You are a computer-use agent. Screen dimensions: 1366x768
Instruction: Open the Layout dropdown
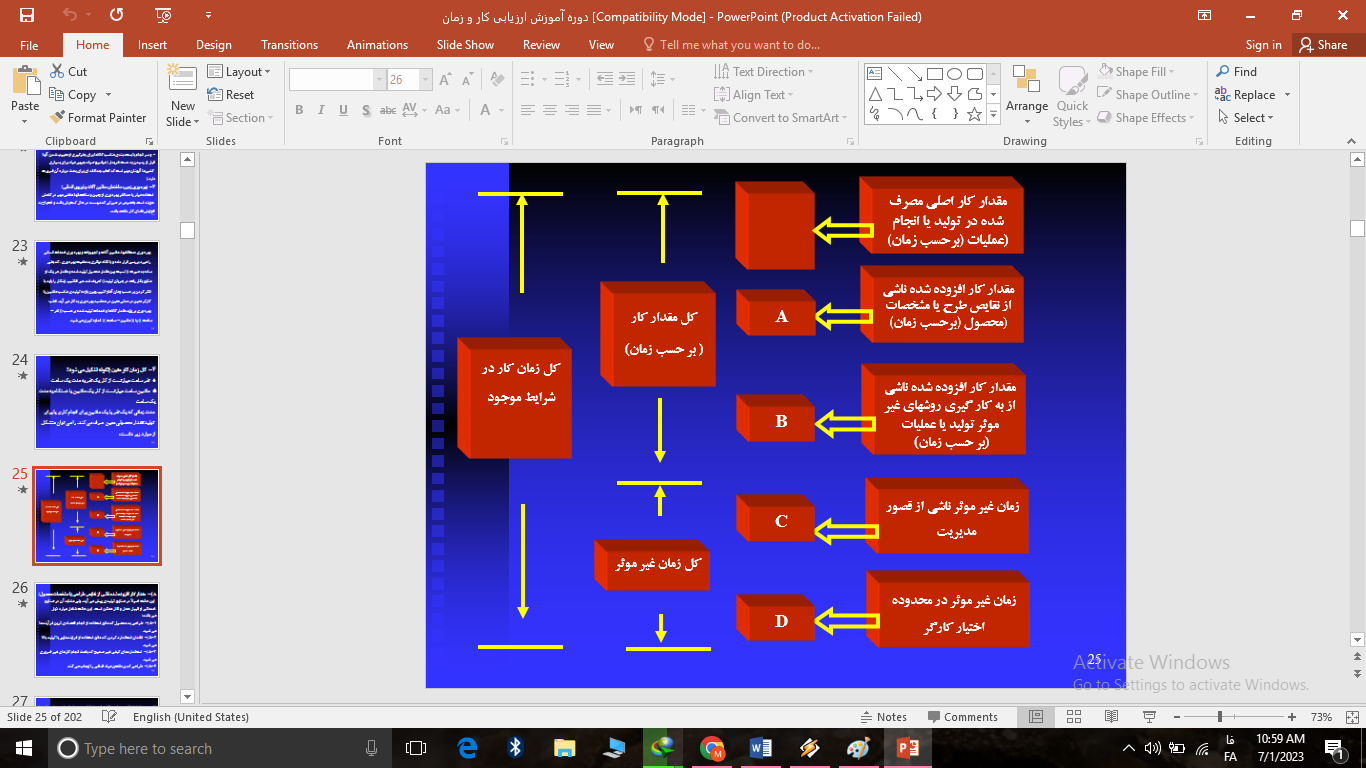pos(242,72)
